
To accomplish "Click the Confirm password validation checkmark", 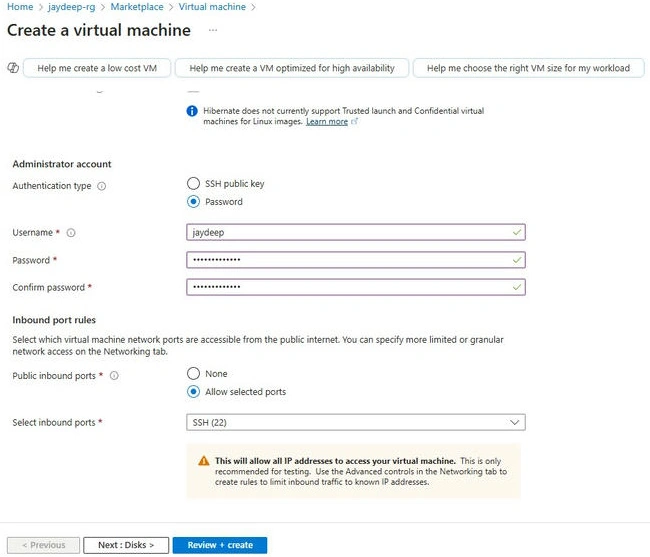I will point(517,287).
